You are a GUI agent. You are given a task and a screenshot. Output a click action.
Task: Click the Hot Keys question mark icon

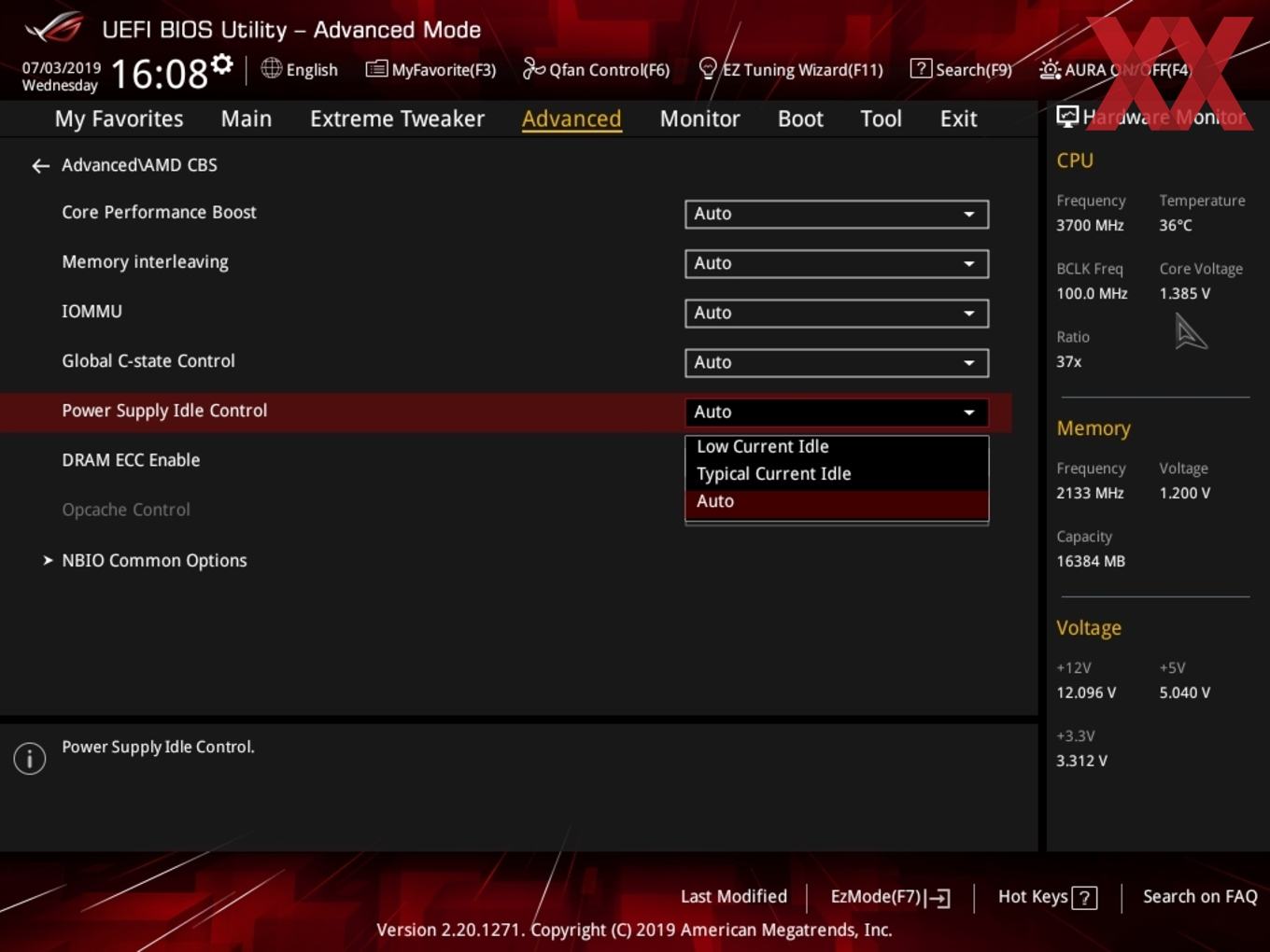coord(1084,898)
